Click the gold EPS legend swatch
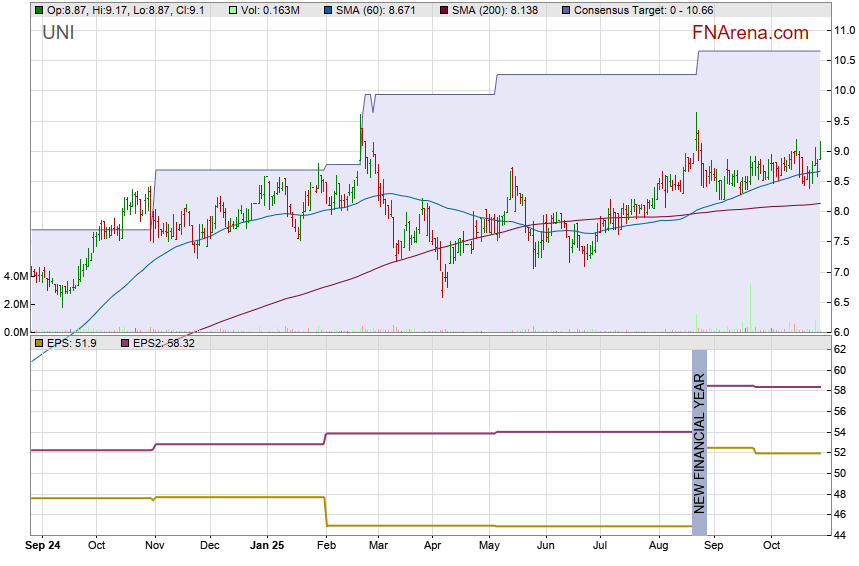This screenshot has width=859, height=566. (x=39, y=343)
